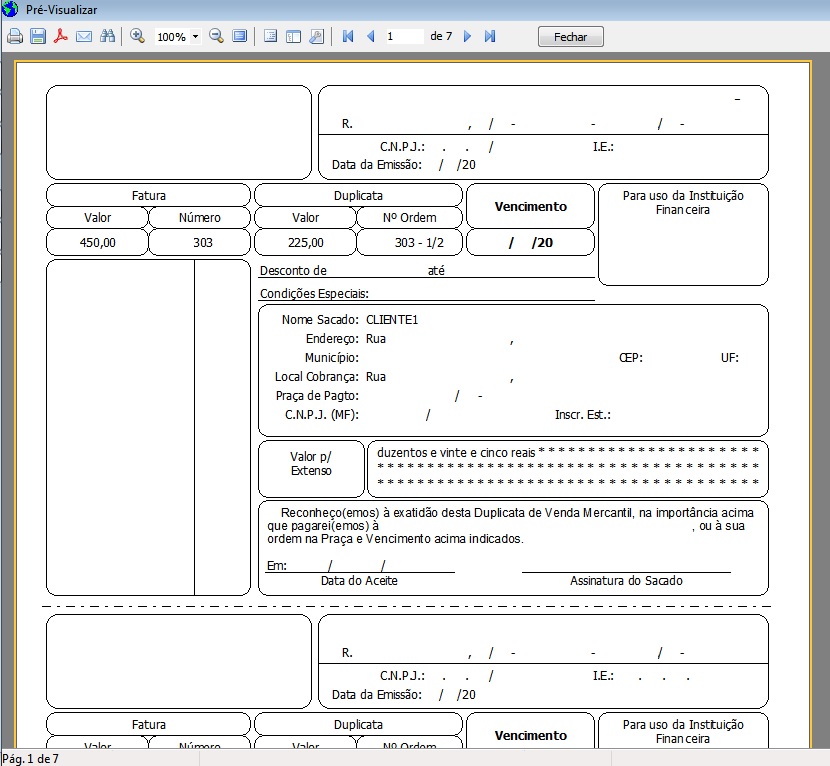Click the Data do Aceite label
Viewport: 830px width, 766px height.
(x=359, y=581)
